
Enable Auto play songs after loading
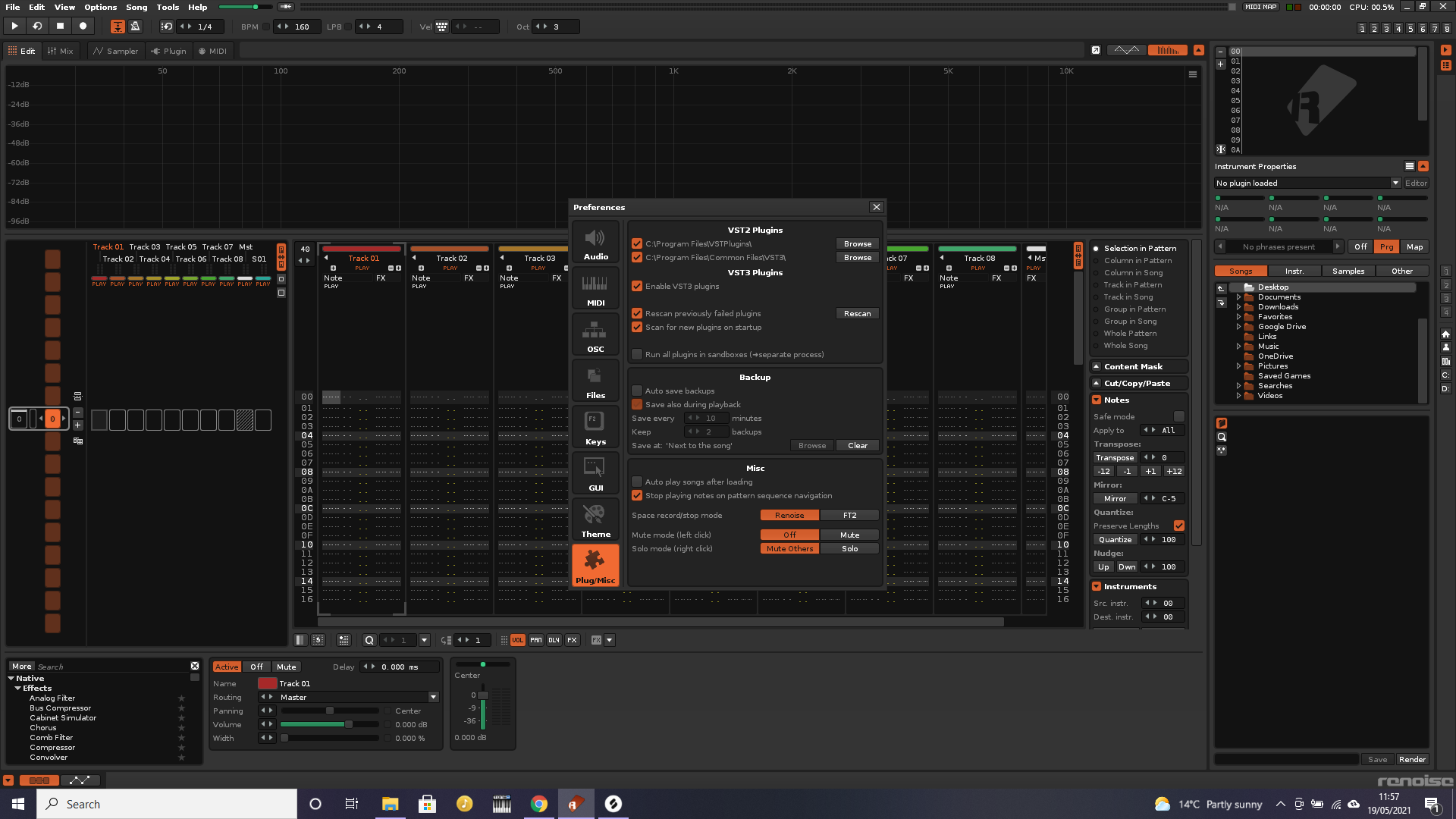tap(637, 482)
